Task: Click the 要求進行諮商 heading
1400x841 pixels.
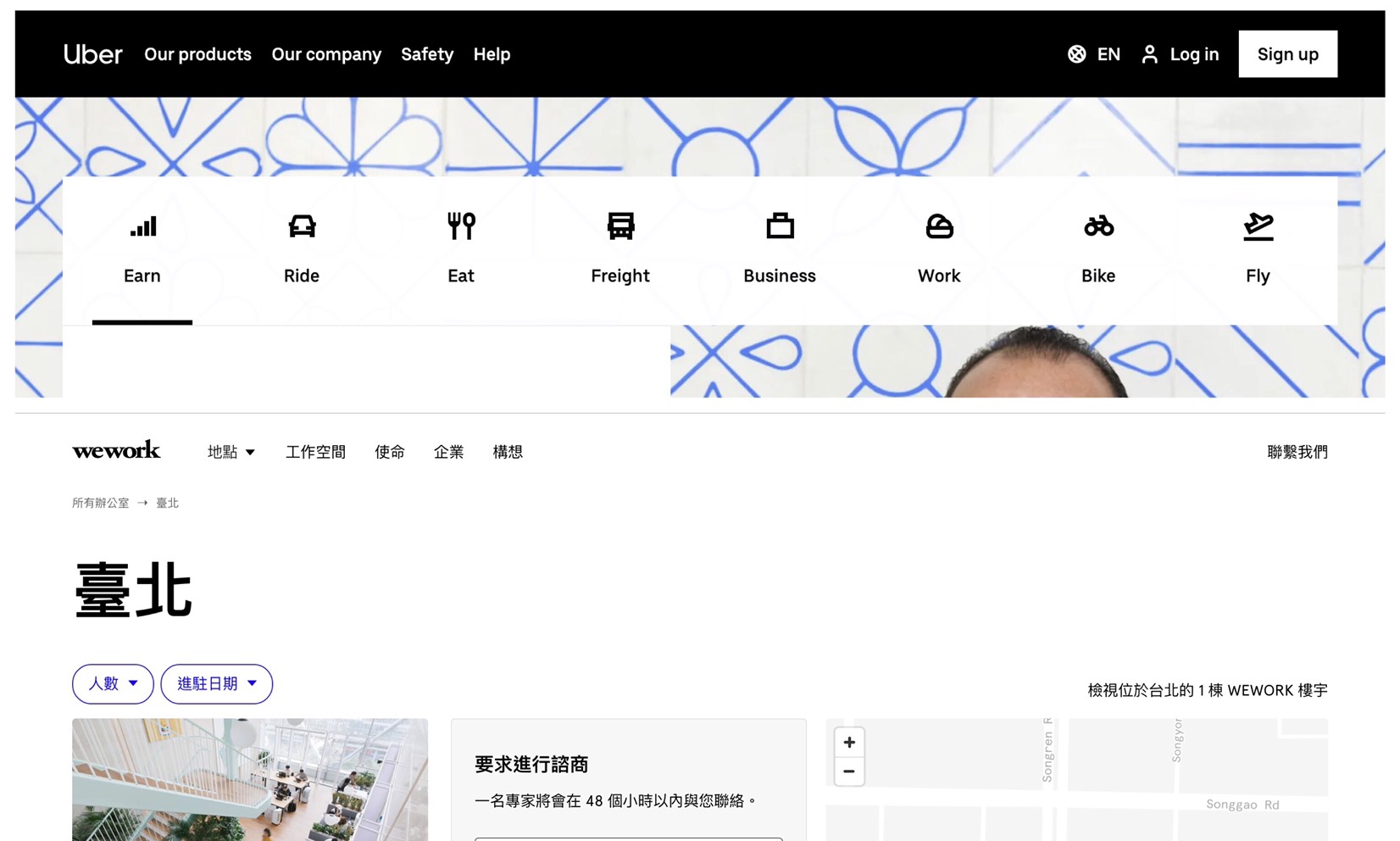Action: (531, 765)
